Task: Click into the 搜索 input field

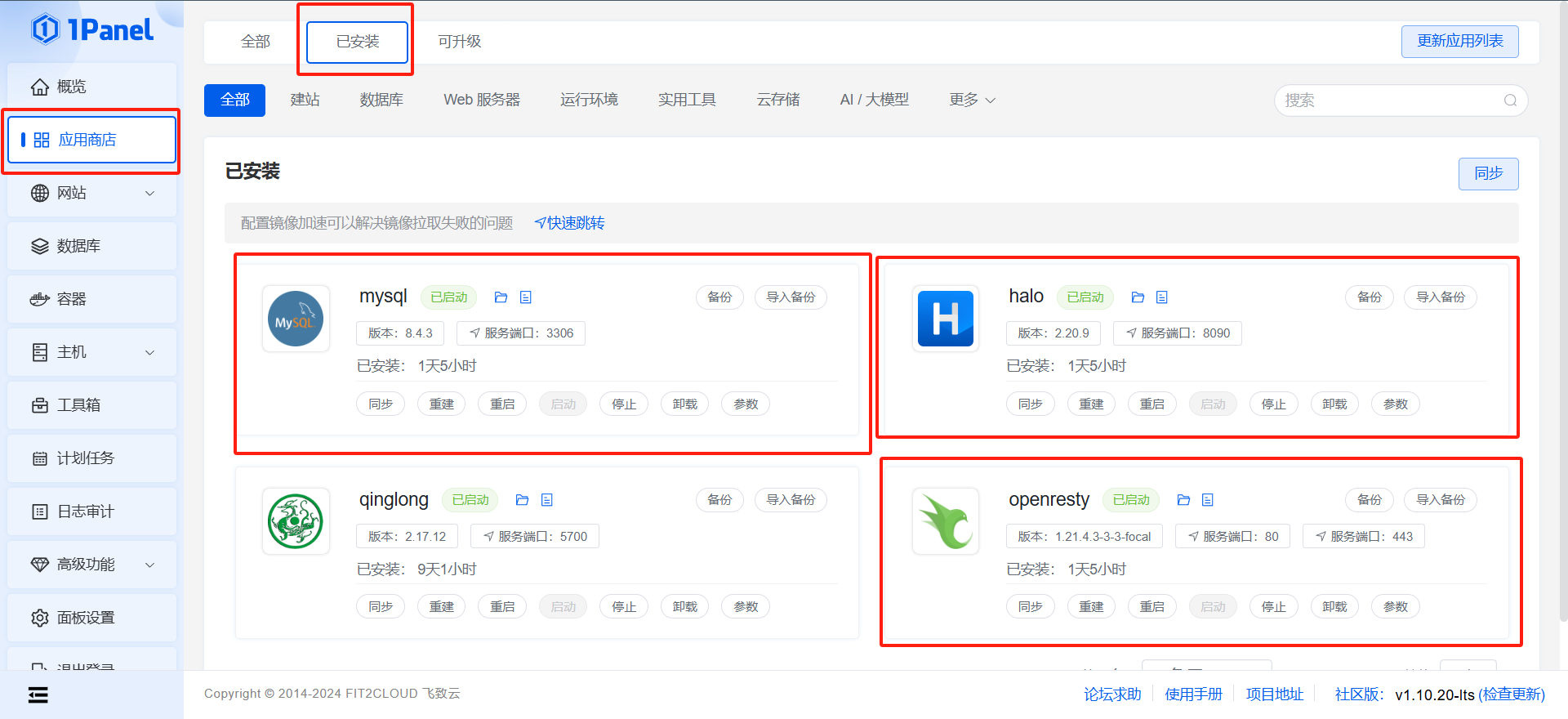Action: [x=1388, y=100]
